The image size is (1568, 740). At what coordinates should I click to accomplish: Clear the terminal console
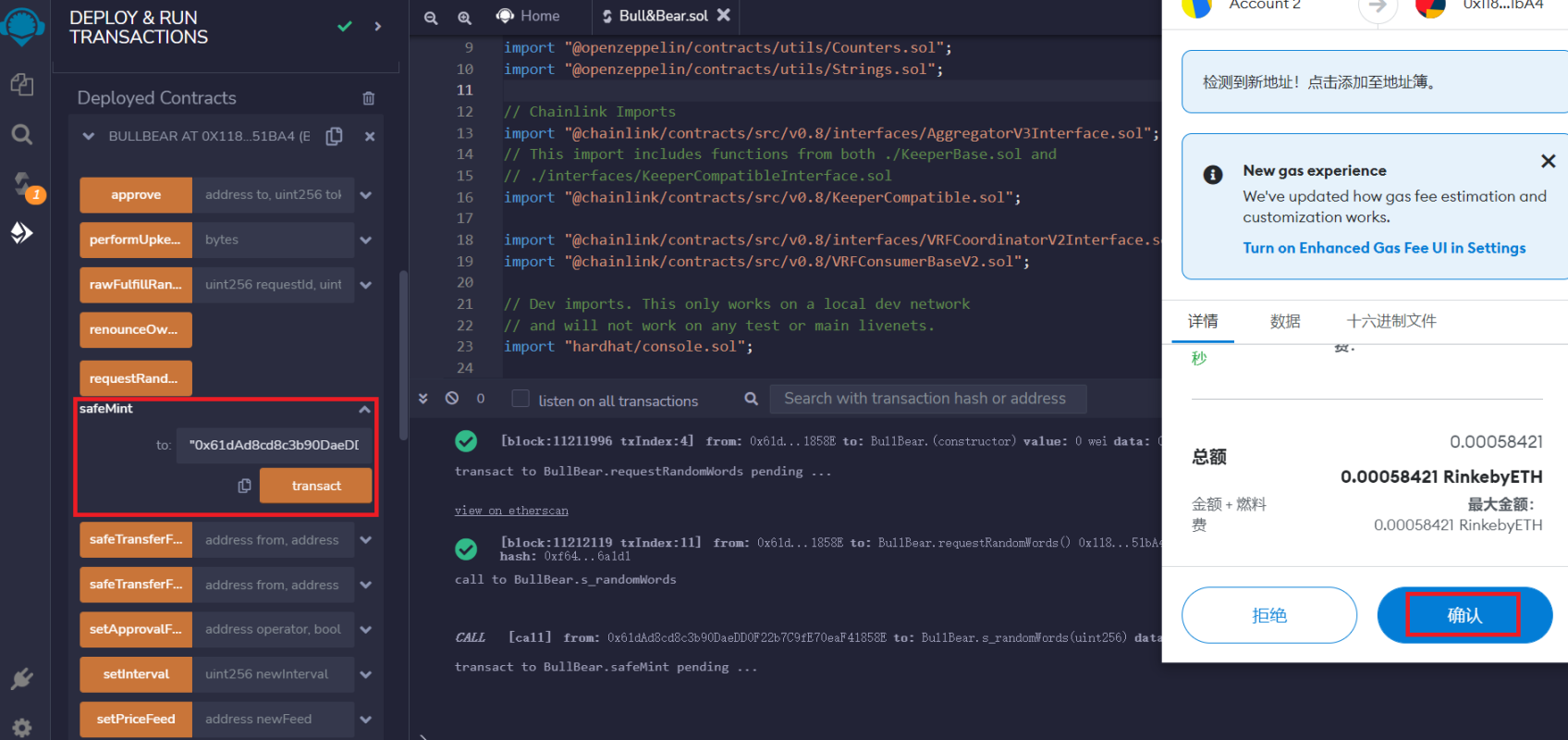click(452, 399)
